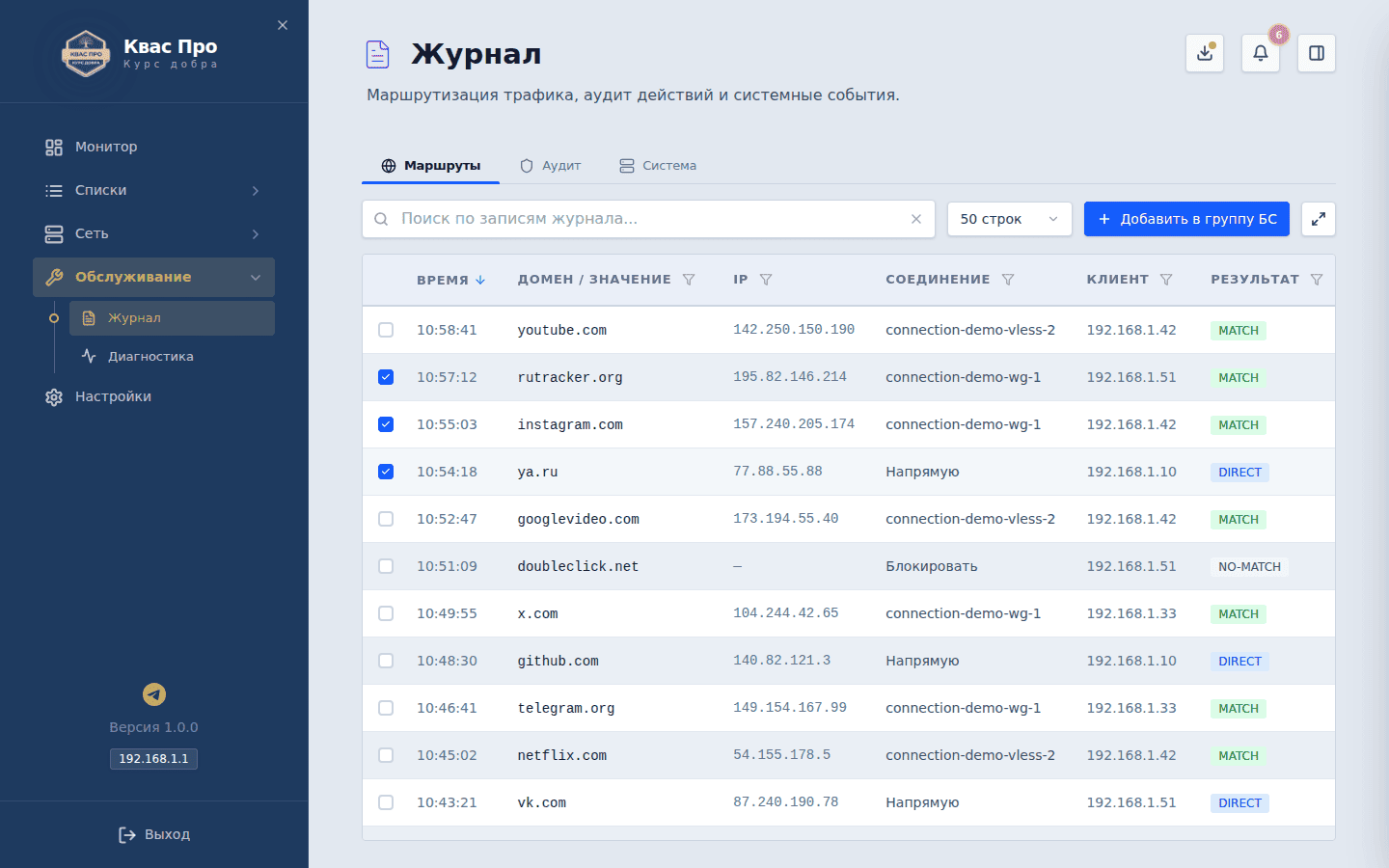Collapse the Обслуживание sidebar section
Image resolution: width=1389 pixels, height=868 pixels.
[x=154, y=277]
